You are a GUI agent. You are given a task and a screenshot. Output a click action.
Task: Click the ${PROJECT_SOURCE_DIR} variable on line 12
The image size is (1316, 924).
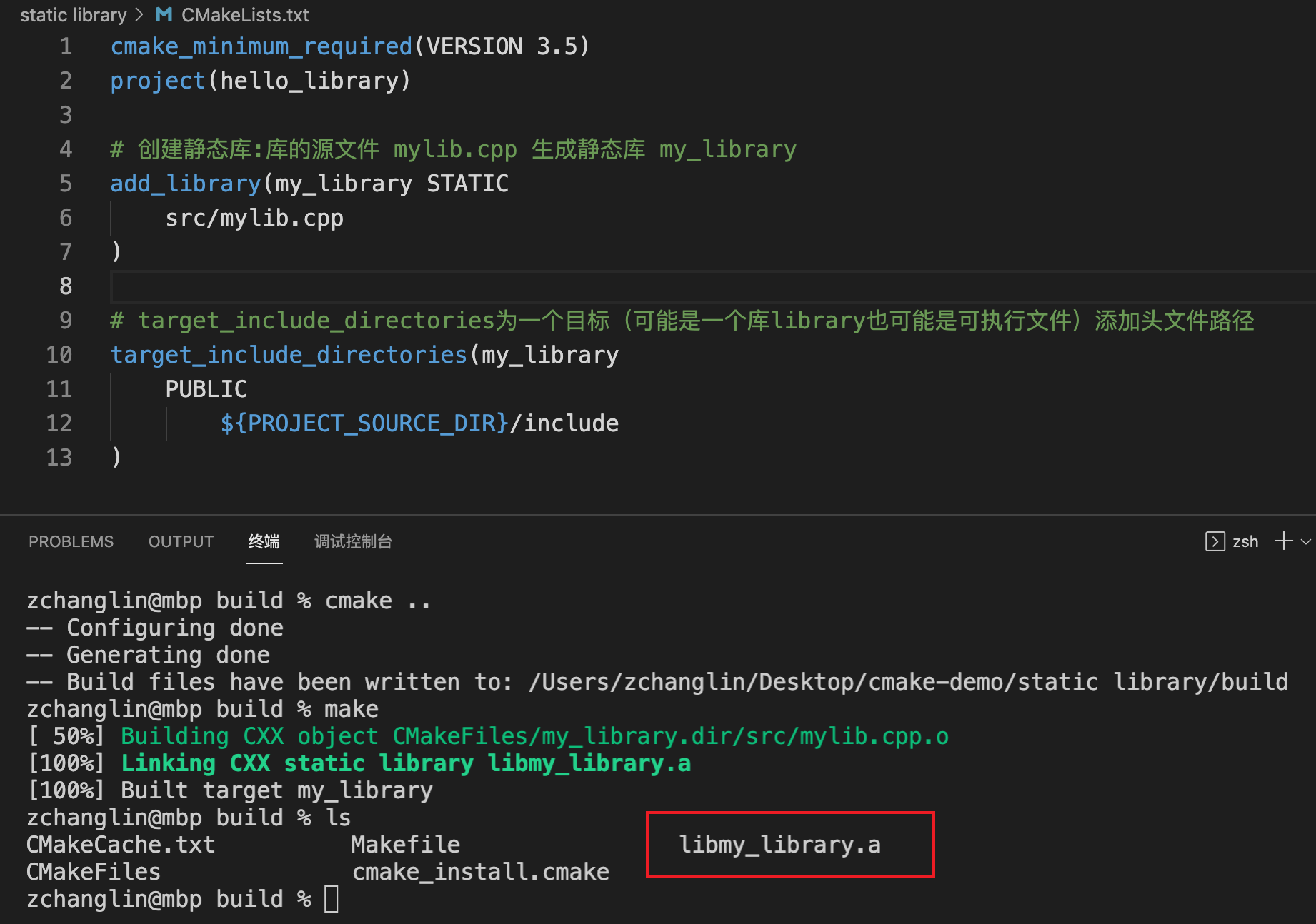coord(364,423)
